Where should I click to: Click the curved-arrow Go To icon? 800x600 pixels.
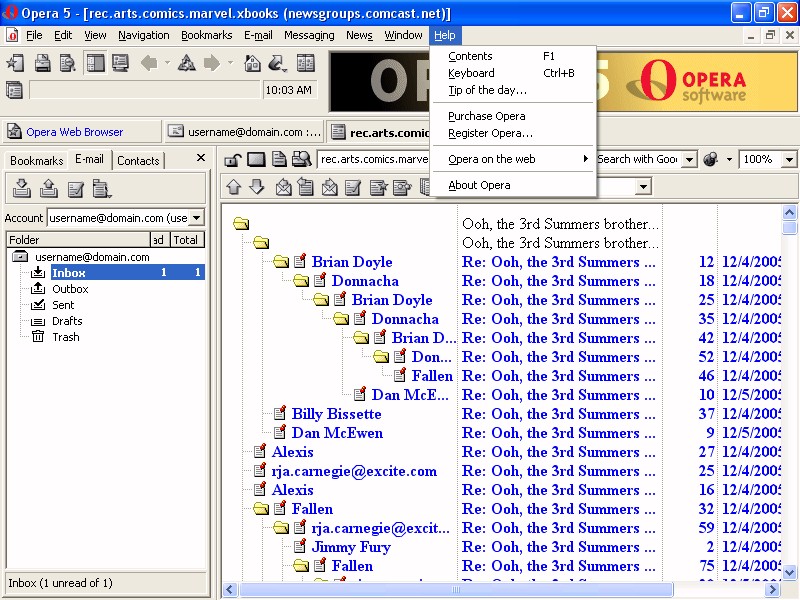(277, 63)
